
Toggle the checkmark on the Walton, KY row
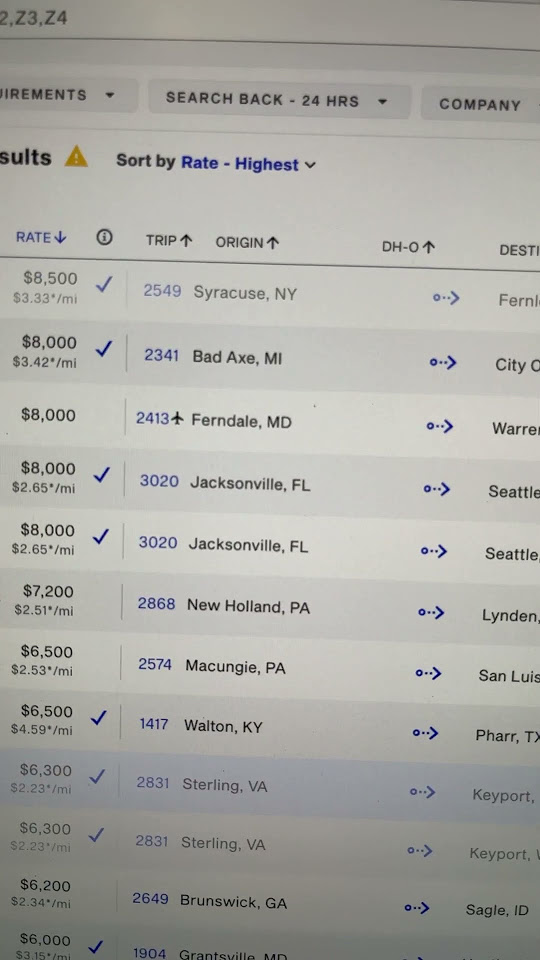(x=98, y=718)
